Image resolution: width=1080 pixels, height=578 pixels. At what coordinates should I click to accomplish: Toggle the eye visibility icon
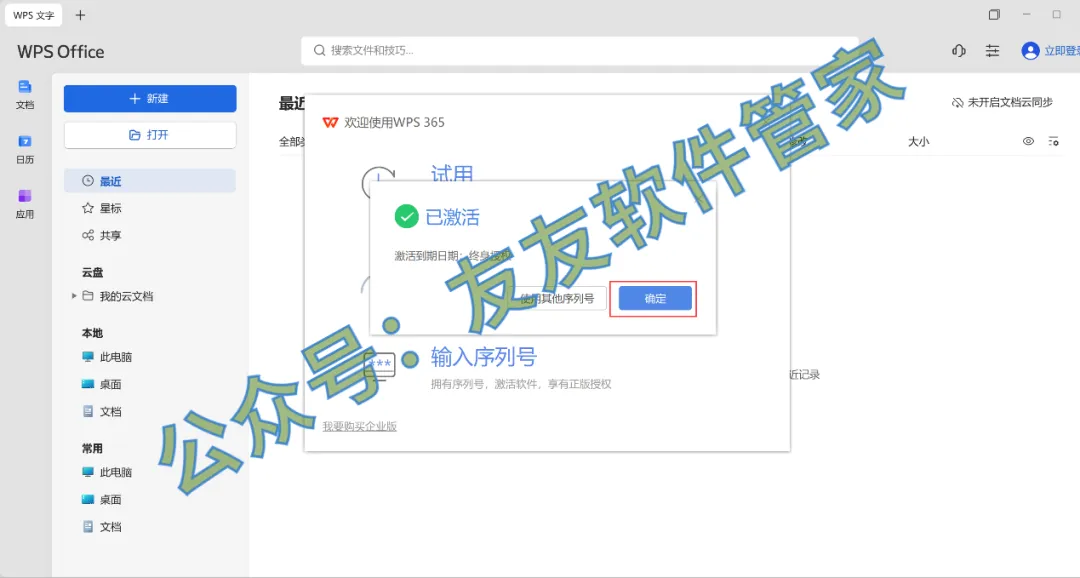[x=1028, y=141]
